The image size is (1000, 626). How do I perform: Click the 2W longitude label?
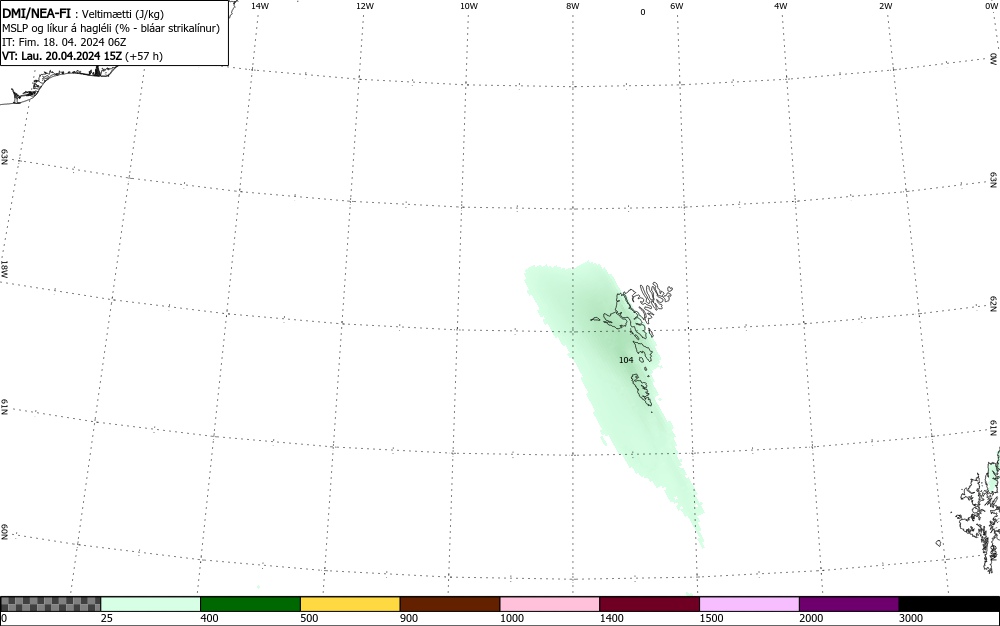[885, 6]
